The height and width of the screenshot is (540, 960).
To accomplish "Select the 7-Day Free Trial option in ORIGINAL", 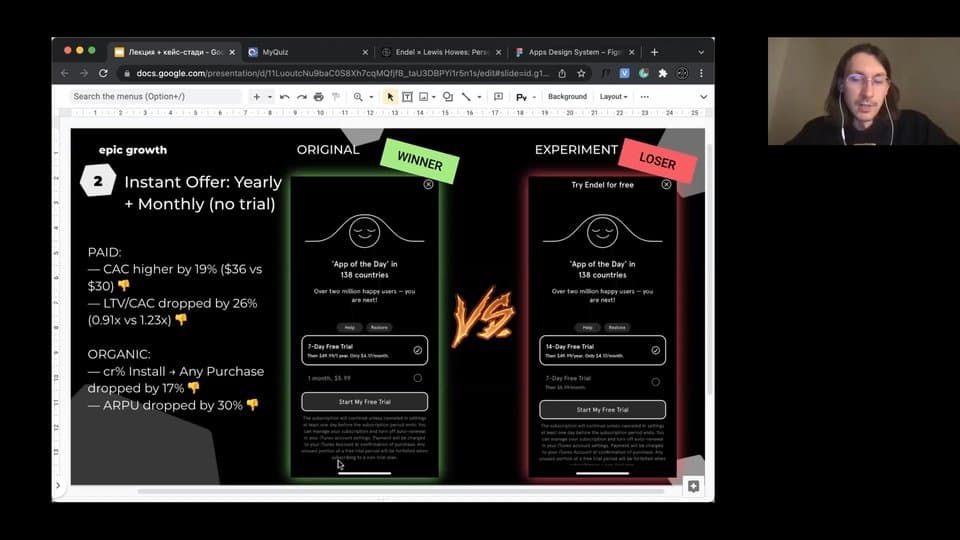I will [364, 350].
